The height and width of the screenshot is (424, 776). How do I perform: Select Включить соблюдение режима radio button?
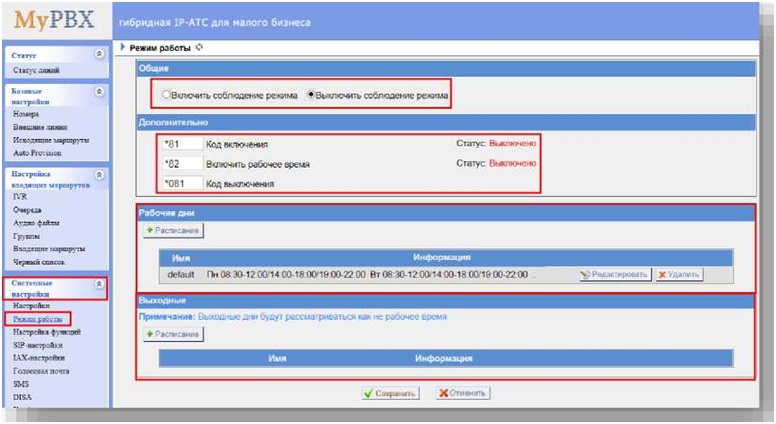tap(167, 95)
